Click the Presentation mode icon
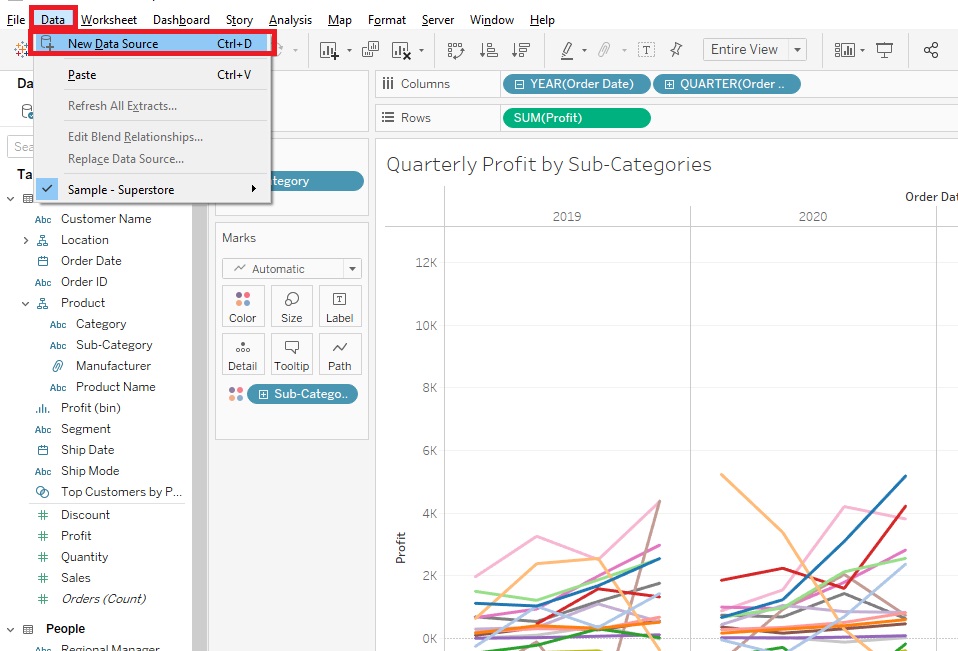Image resolution: width=958 pixels, height=651 pixels. click(x=884, y=50)
